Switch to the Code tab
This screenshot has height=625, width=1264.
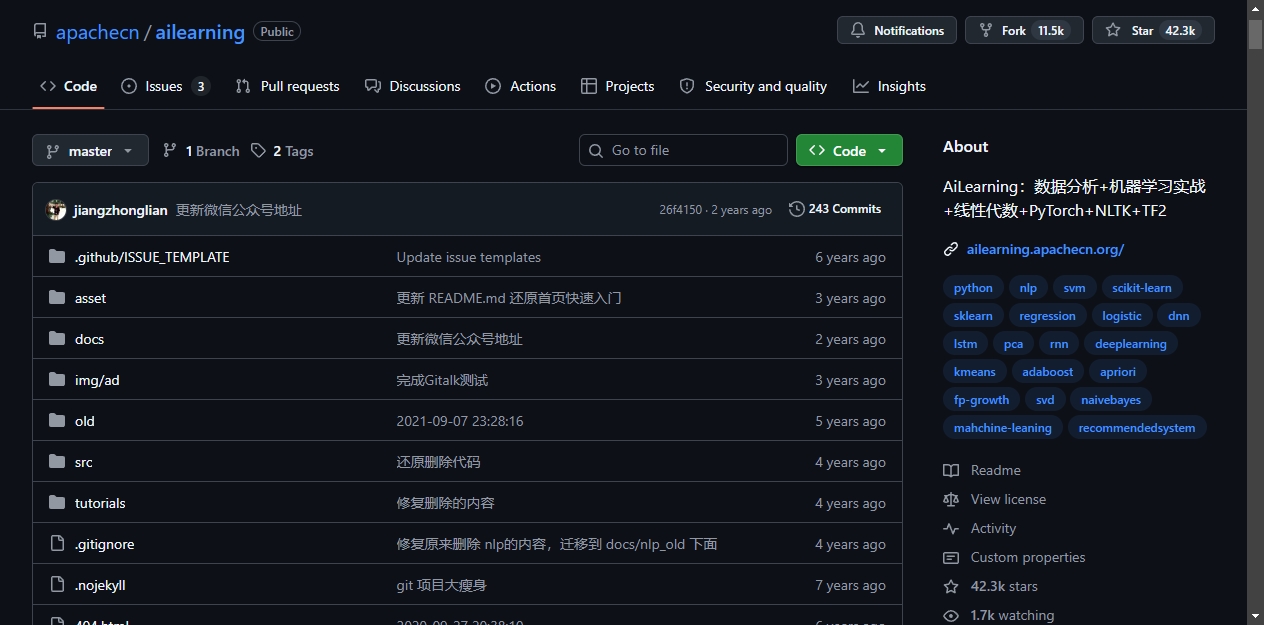pyautogui.click(x=68, y=86)
